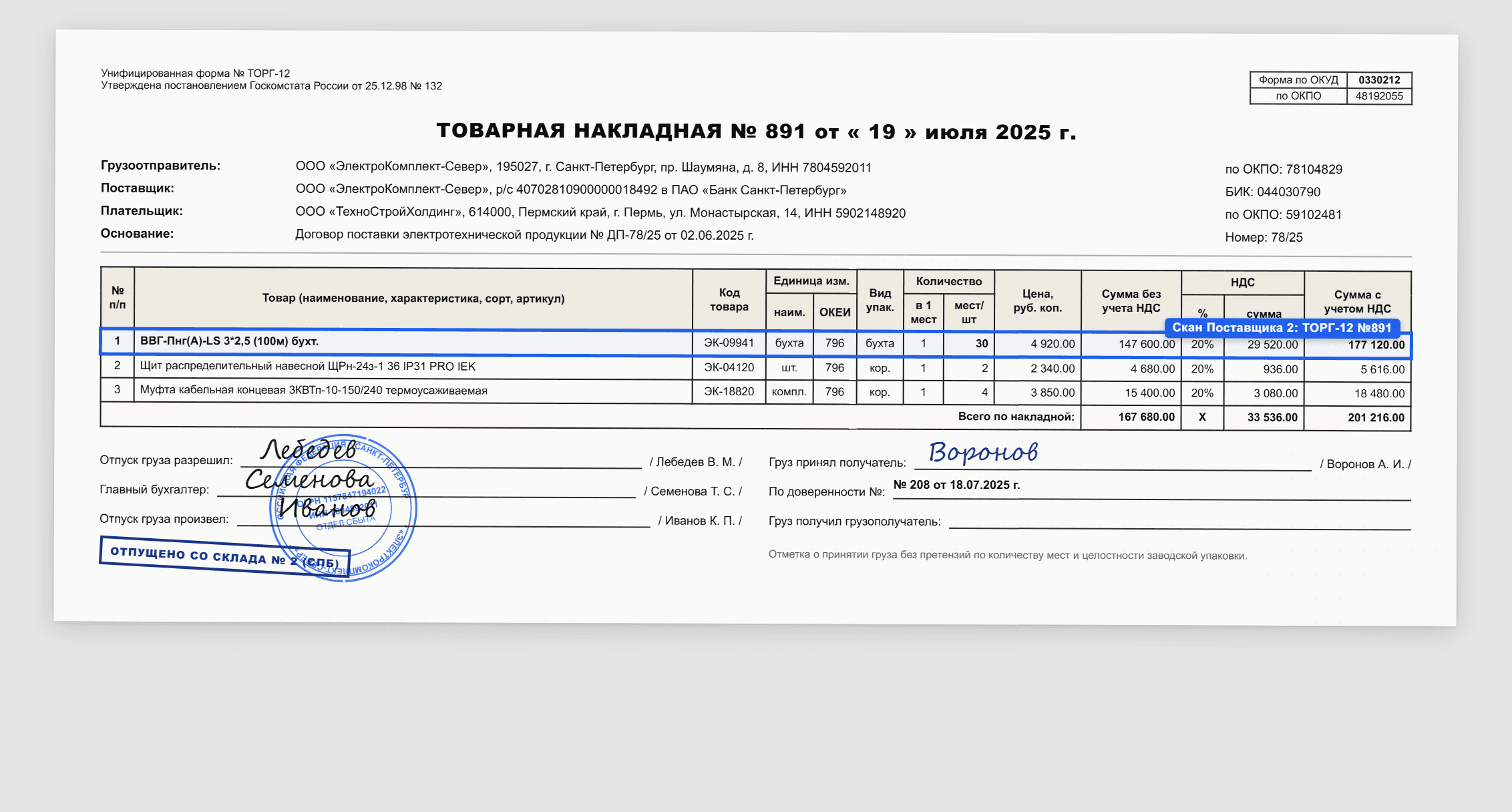This screenshot has height=812, width=1512.
Task: Click the 'Сумма с учетом НДС' column header
Action: 1357,302
